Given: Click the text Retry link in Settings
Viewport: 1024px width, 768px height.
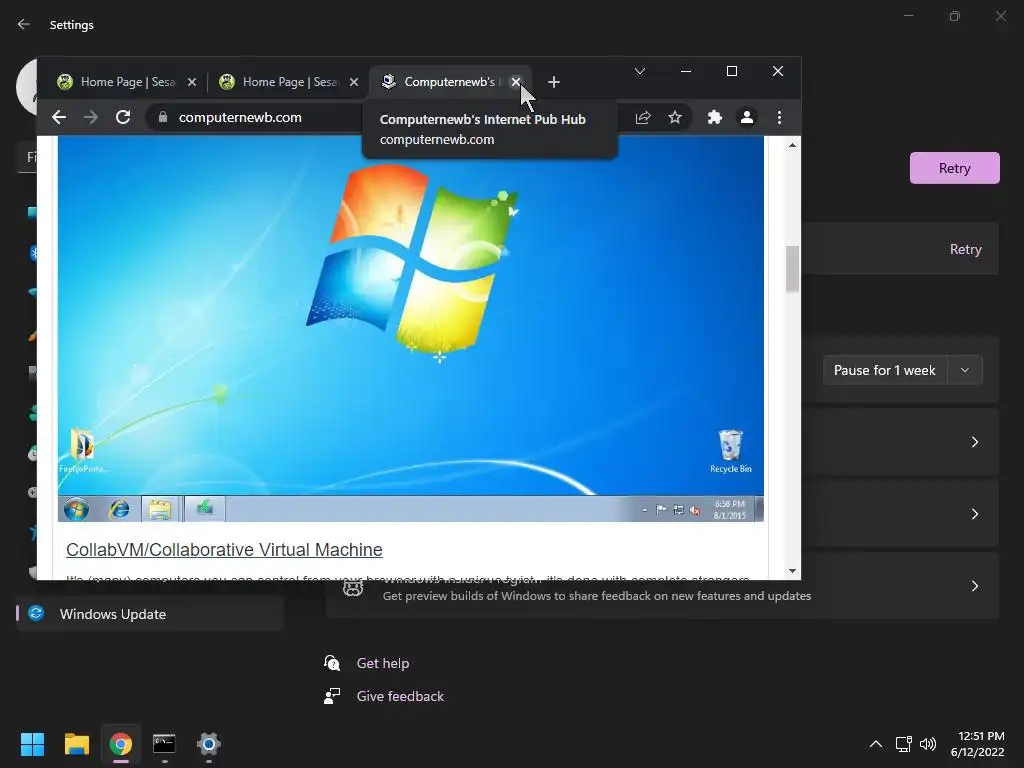Looking at the screenshot, I should pos(965,249).
